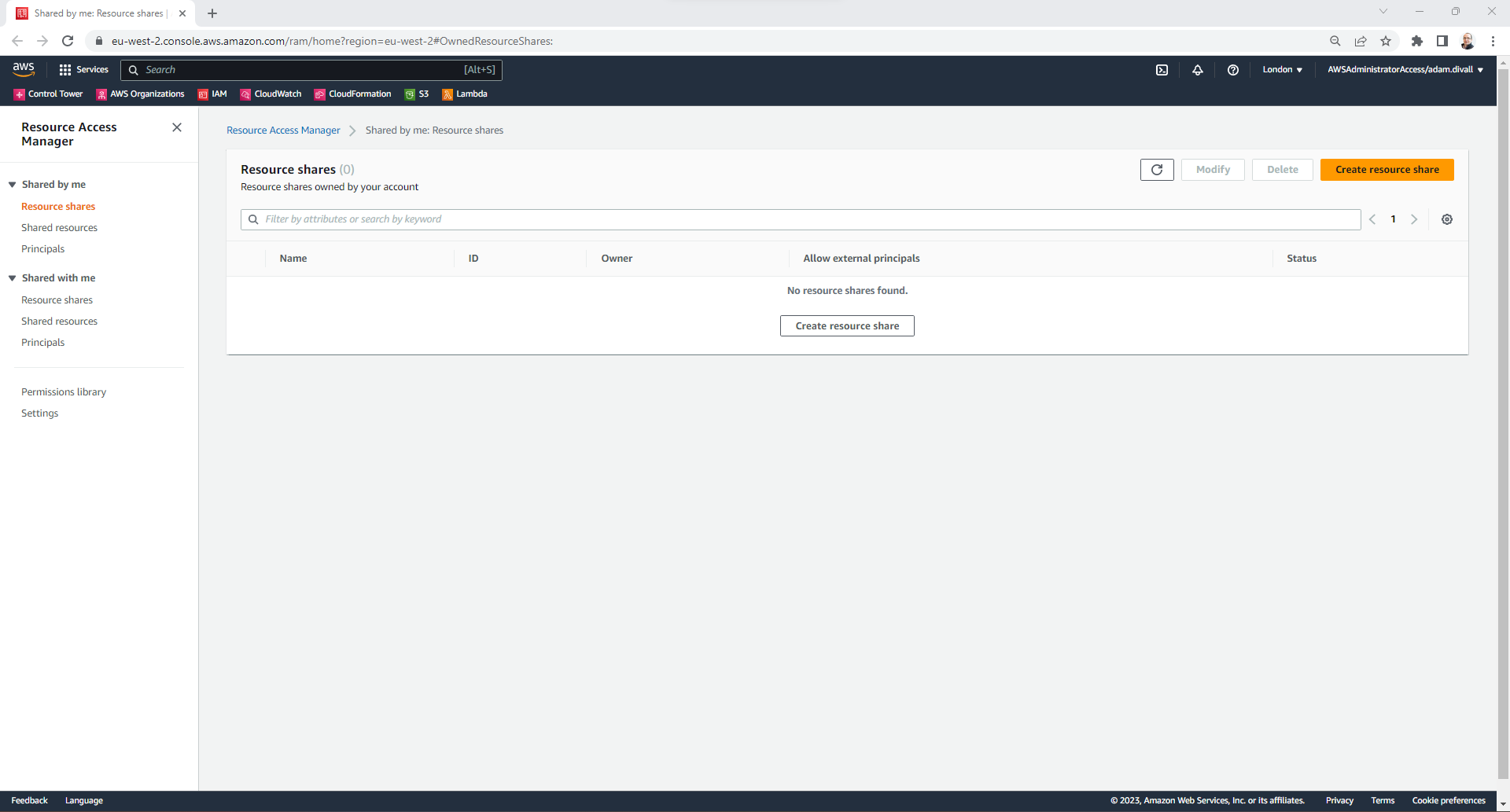The height and width of the screenshot is (812, 1510).
Task: Open Control Tower shortcut
Action: point(48,94)
